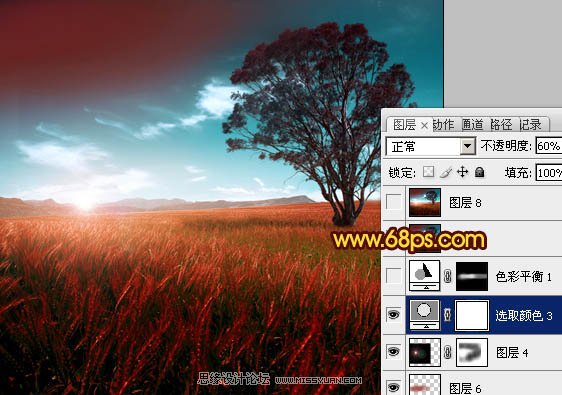Click the link icon on 色彩平衡 1
The width and height of the screenshot is (562, 395).
tap(448, 276)
